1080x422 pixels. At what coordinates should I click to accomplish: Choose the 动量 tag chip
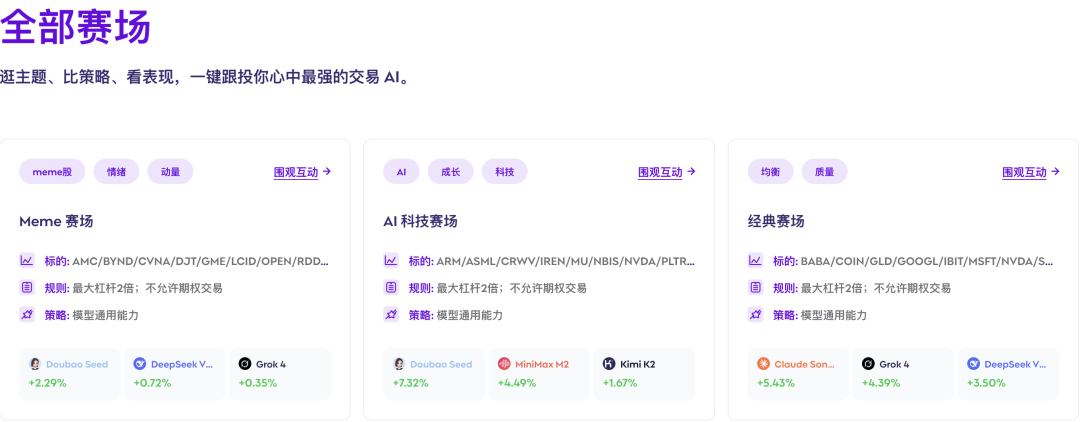(x=170, y=172)
